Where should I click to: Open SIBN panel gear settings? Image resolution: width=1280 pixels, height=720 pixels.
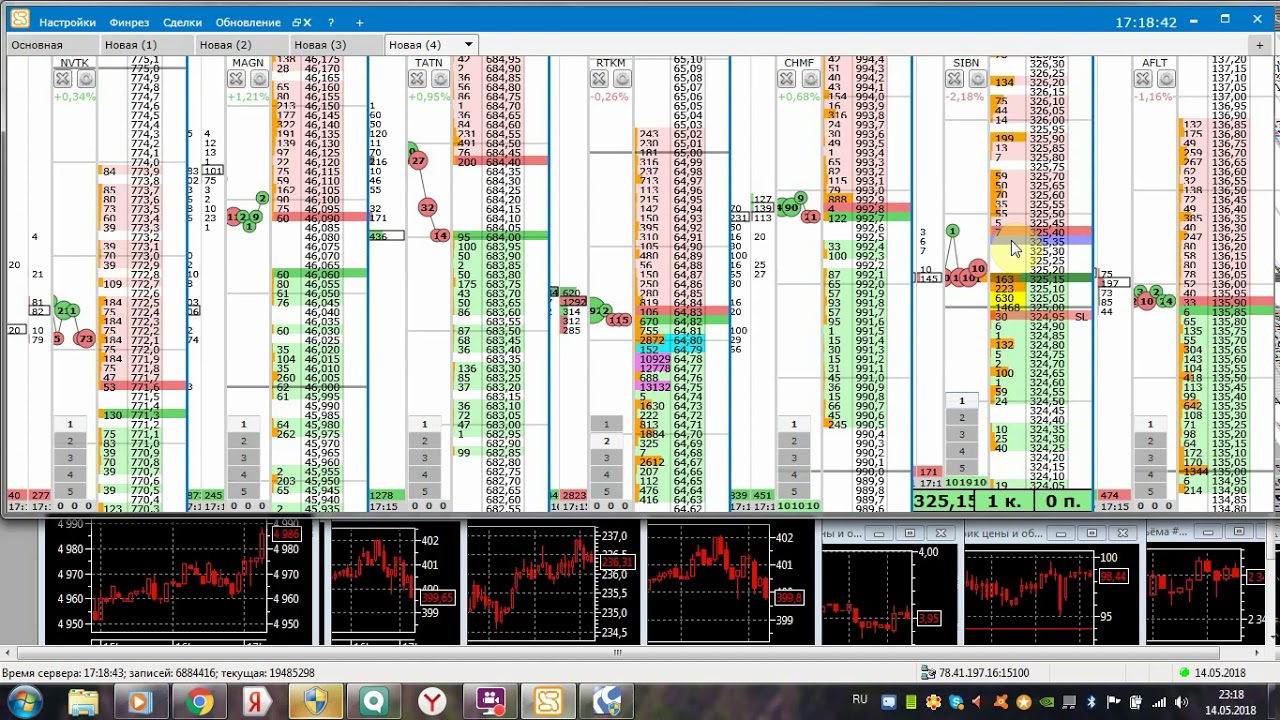click(977, 79)
